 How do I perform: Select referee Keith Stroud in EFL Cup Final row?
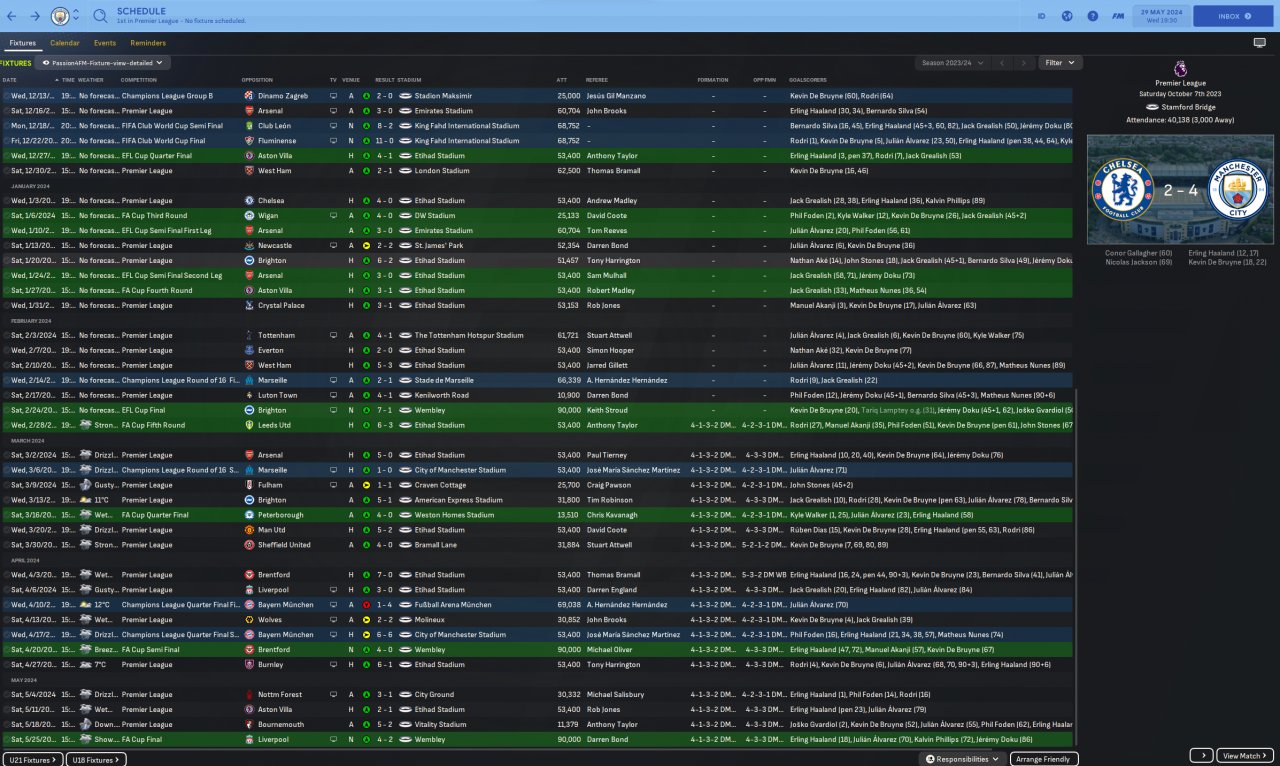(x=608, y=410)
